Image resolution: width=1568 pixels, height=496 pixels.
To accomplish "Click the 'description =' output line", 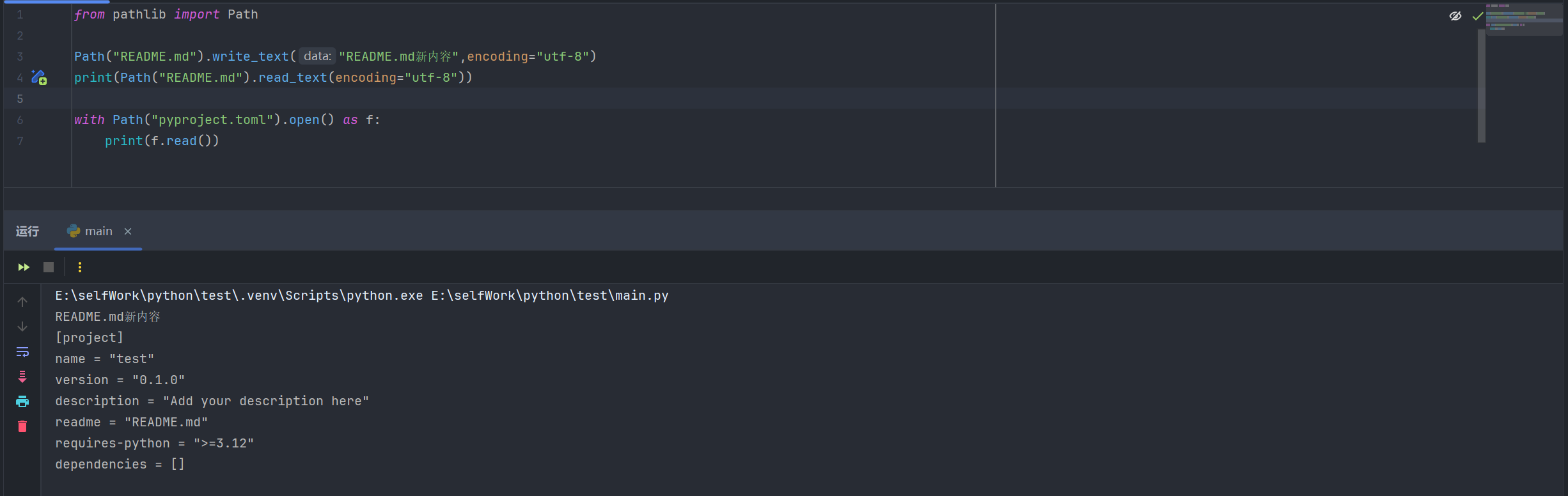I will (x=212, y=401).
